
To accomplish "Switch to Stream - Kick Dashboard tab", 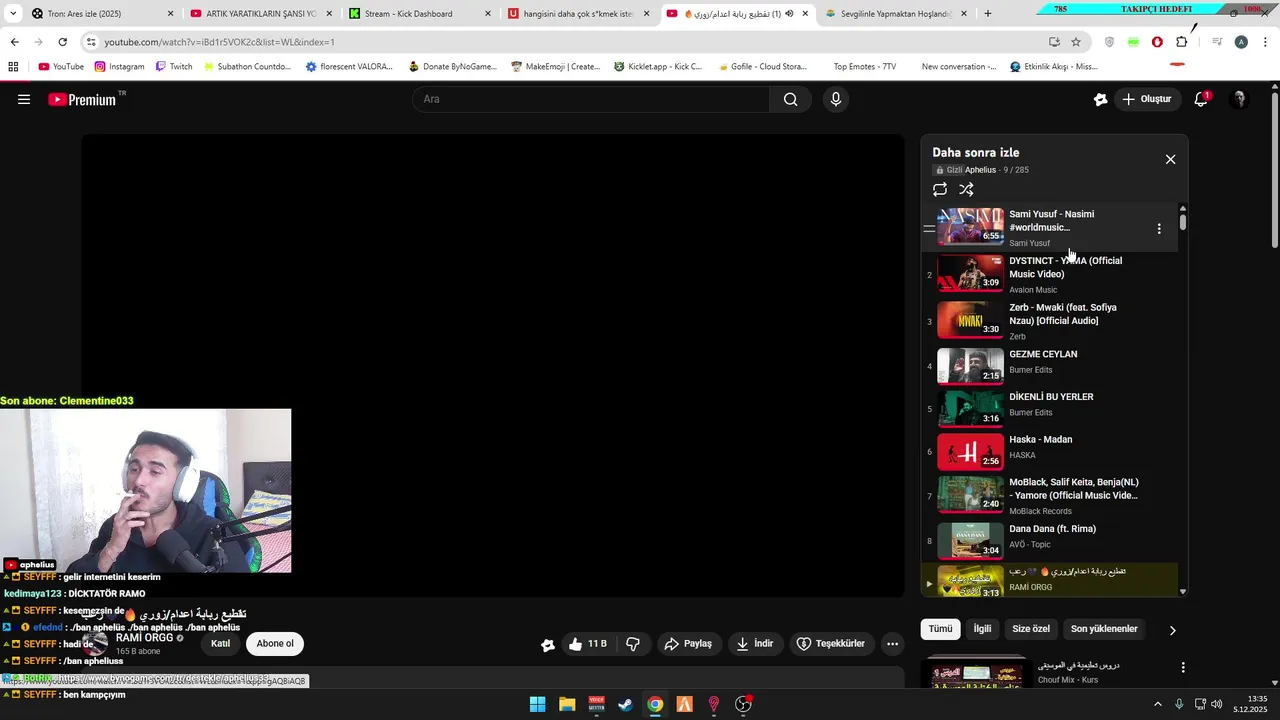I will click(420, 13).
